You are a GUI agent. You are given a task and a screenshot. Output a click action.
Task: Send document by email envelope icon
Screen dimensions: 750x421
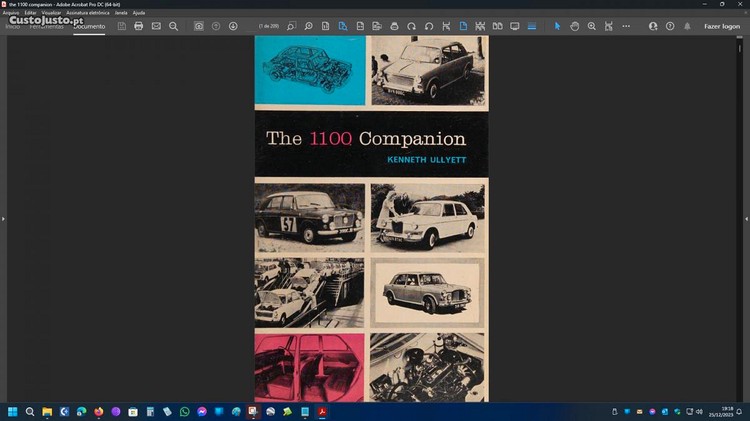point(156,26)
